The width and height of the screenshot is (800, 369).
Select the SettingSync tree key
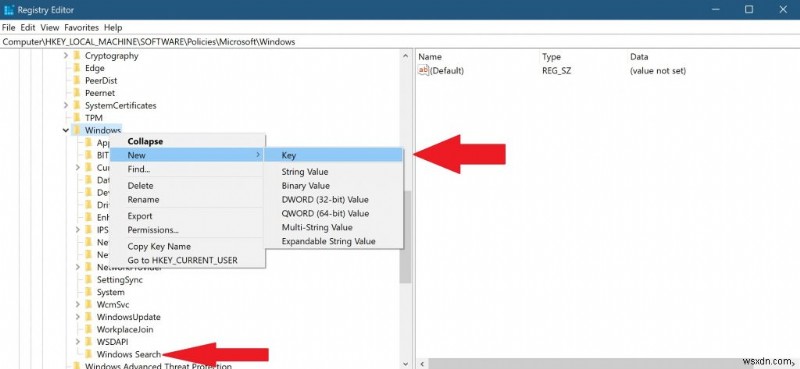coord(120,280)
